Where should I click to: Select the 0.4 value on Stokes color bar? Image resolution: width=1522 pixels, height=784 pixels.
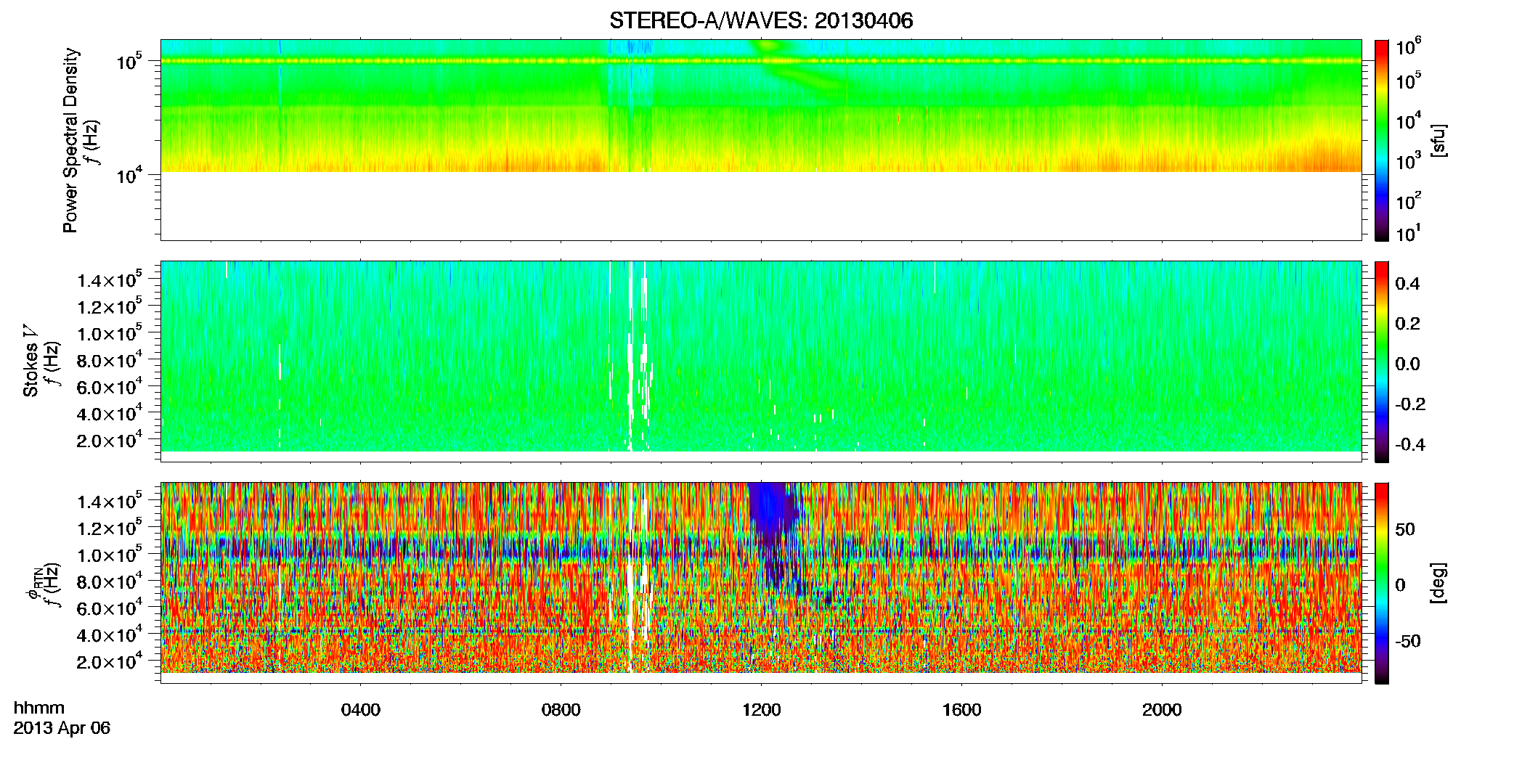pos(1407,284)
